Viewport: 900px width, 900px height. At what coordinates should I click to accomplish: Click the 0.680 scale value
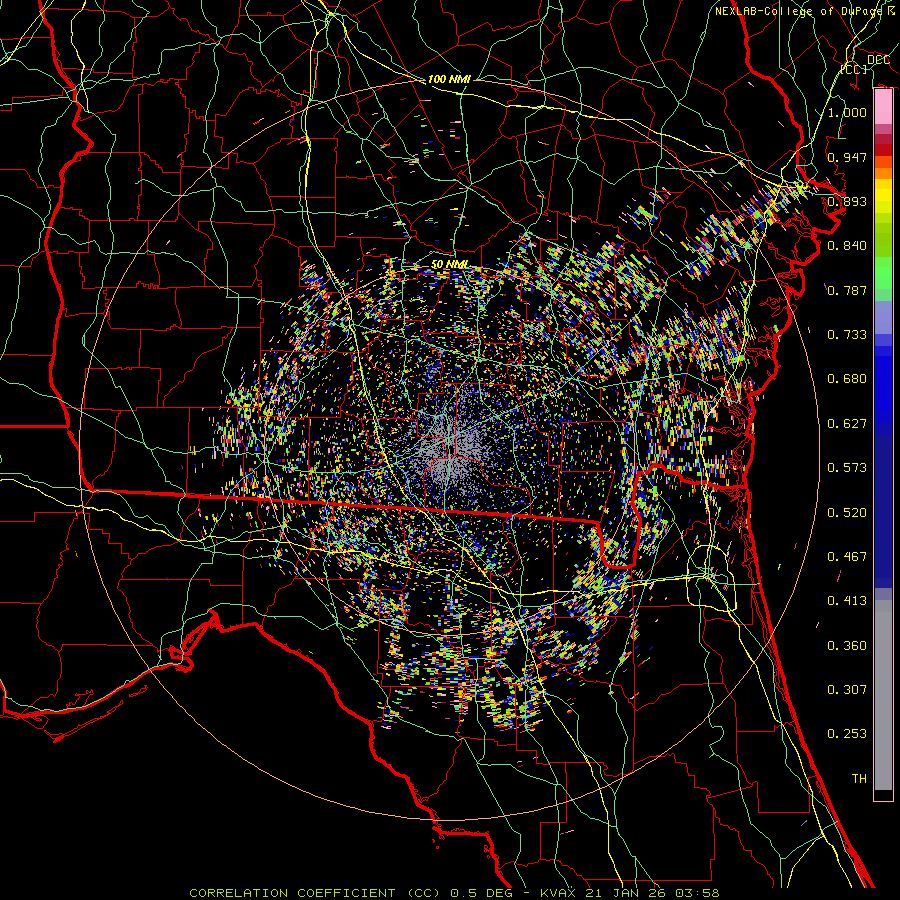coord(847,379)
